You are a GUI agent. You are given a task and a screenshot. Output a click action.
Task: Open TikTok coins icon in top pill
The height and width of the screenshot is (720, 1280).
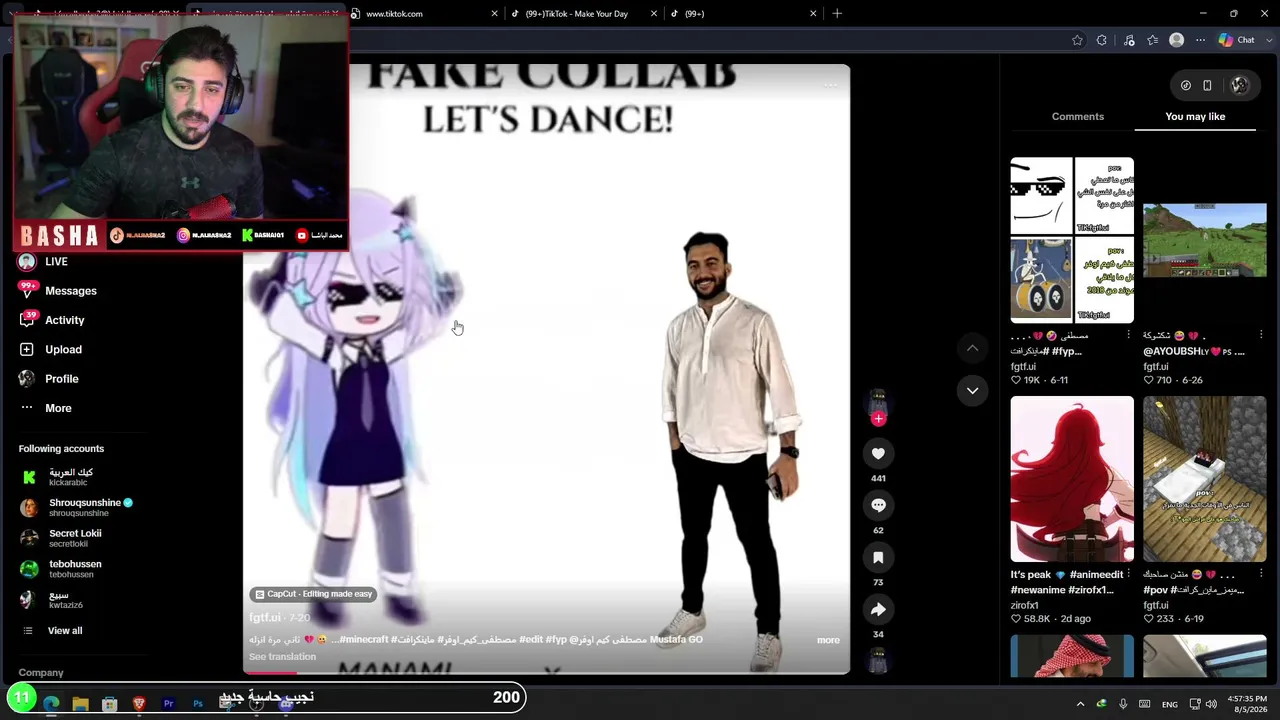coord(1186,85)
